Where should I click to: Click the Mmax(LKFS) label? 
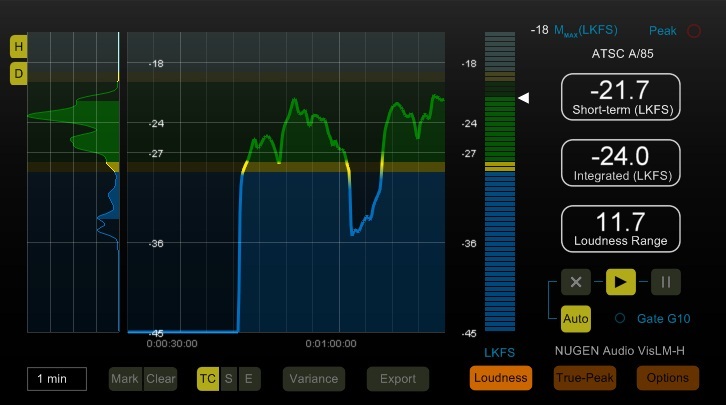click(x=586, y=31)
